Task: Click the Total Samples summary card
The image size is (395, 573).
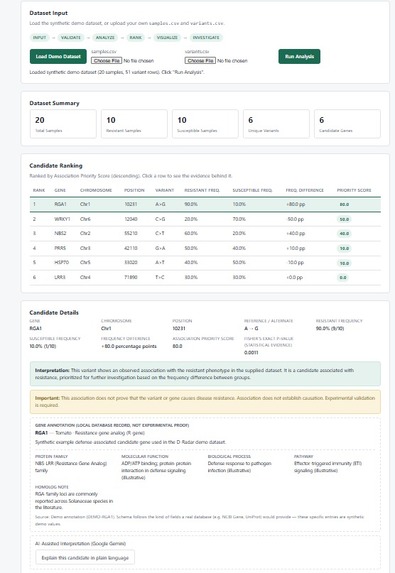Action: 63,124
